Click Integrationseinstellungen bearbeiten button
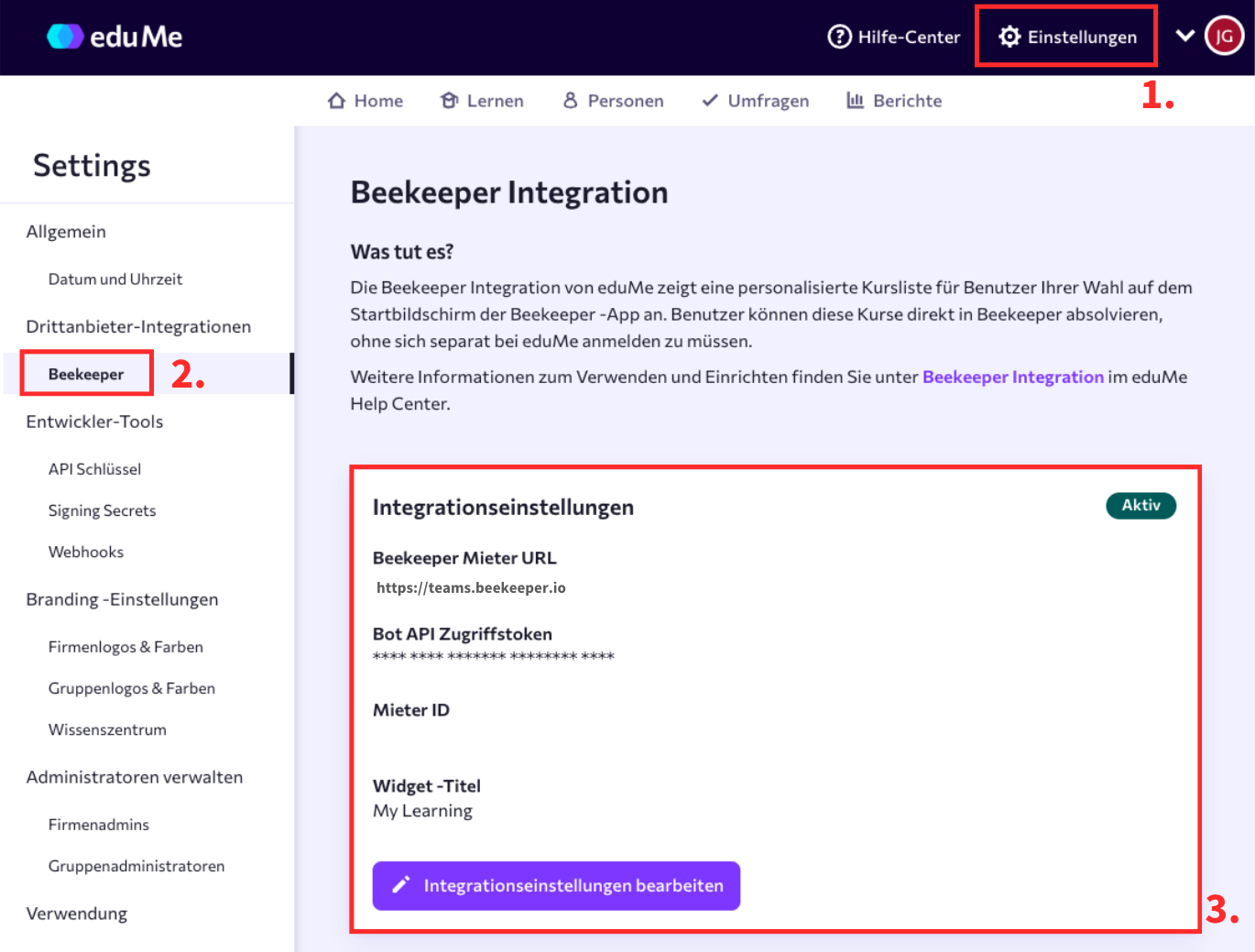This screenshot has width=1255, height=952. point(556,885)
